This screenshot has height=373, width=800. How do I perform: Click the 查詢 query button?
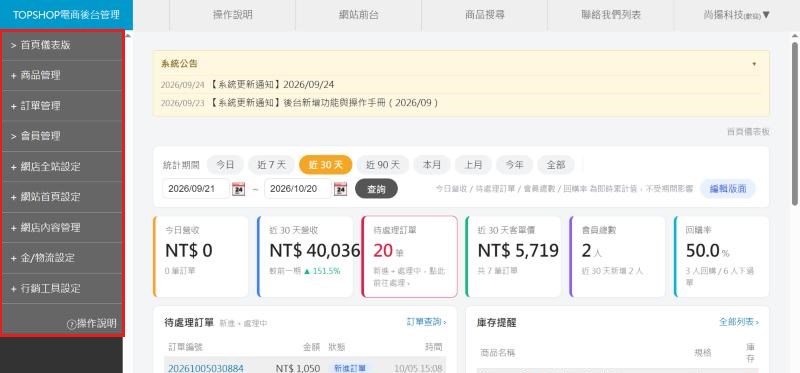(376, 189)
